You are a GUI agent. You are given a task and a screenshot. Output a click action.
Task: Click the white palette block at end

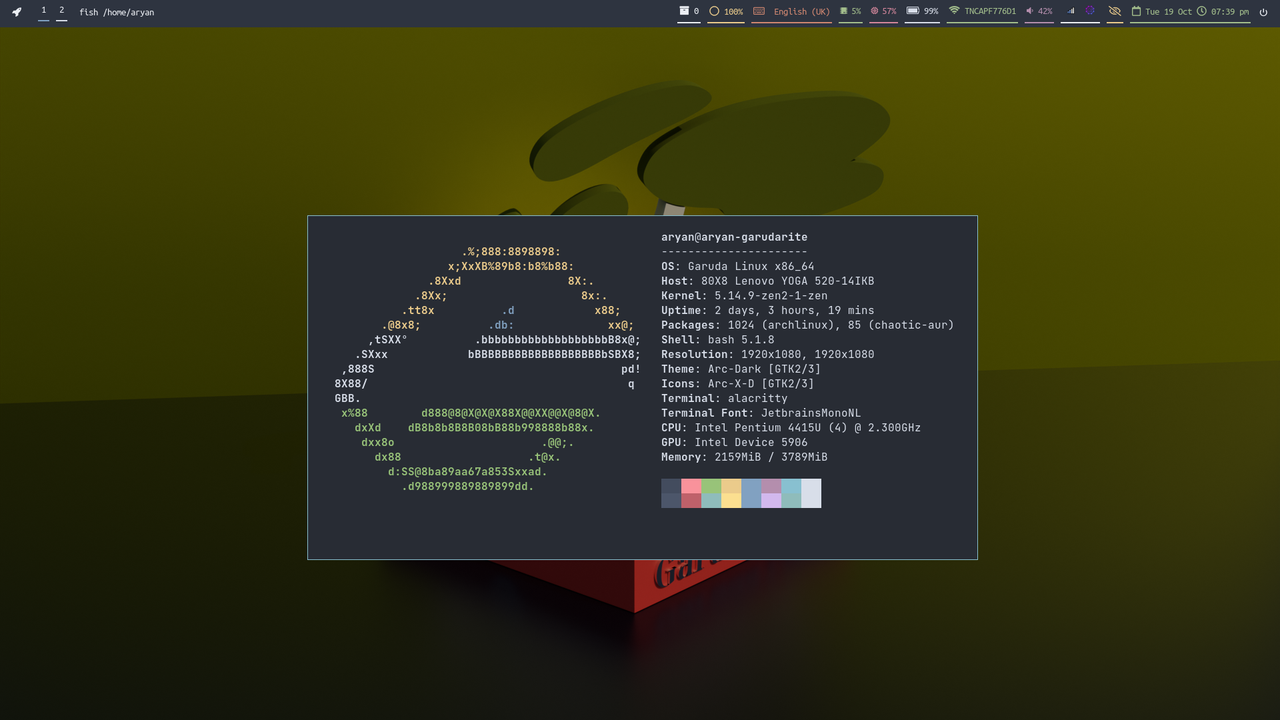pyautogui.click(x=811, y=493)
